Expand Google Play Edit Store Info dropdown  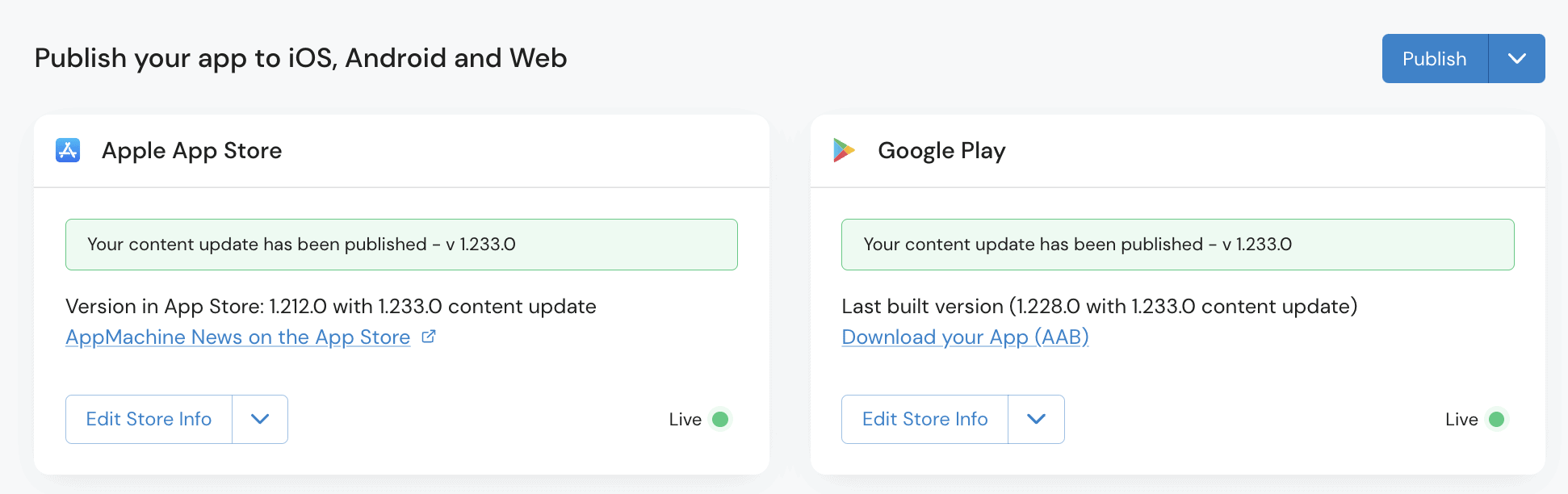[1036, 419]
